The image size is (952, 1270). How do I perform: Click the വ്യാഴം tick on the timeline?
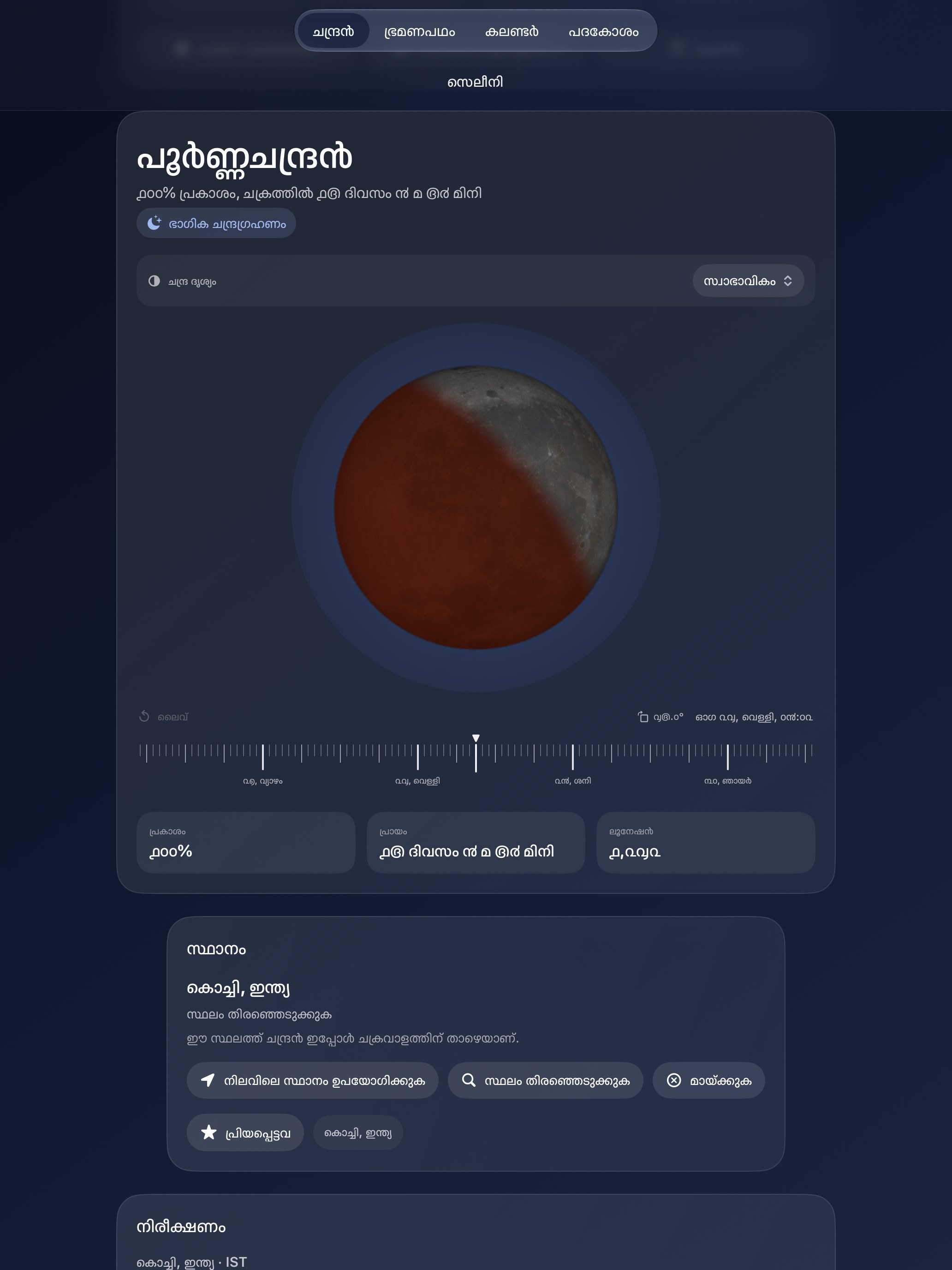(x=263, y=757)
